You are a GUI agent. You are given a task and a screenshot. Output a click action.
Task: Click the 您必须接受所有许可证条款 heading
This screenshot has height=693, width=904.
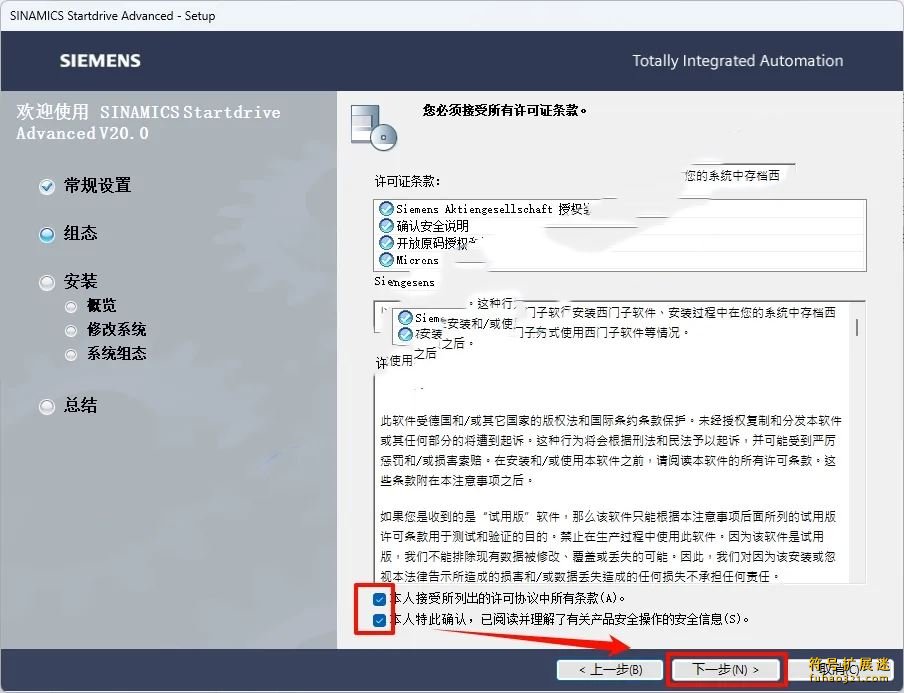[505, 110]
